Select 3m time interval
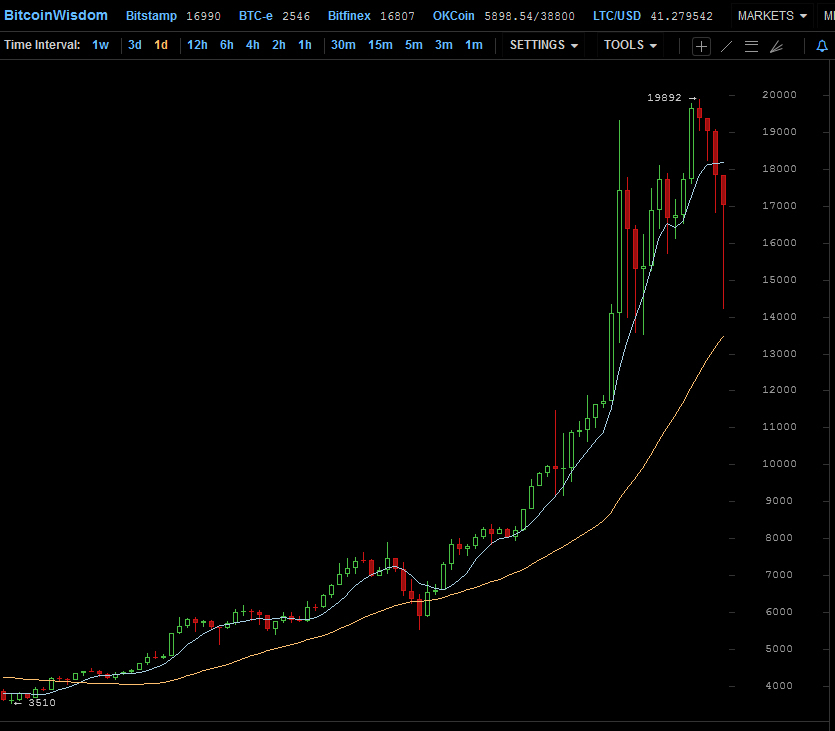The height and width of the screenshot is (731, 835). click(444, 45)
